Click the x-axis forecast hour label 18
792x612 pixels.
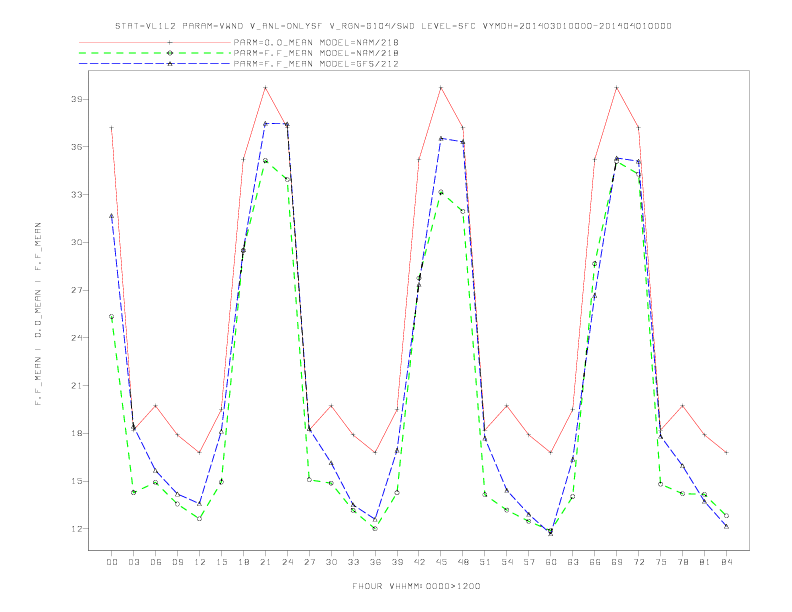click(x=243, y=562)
